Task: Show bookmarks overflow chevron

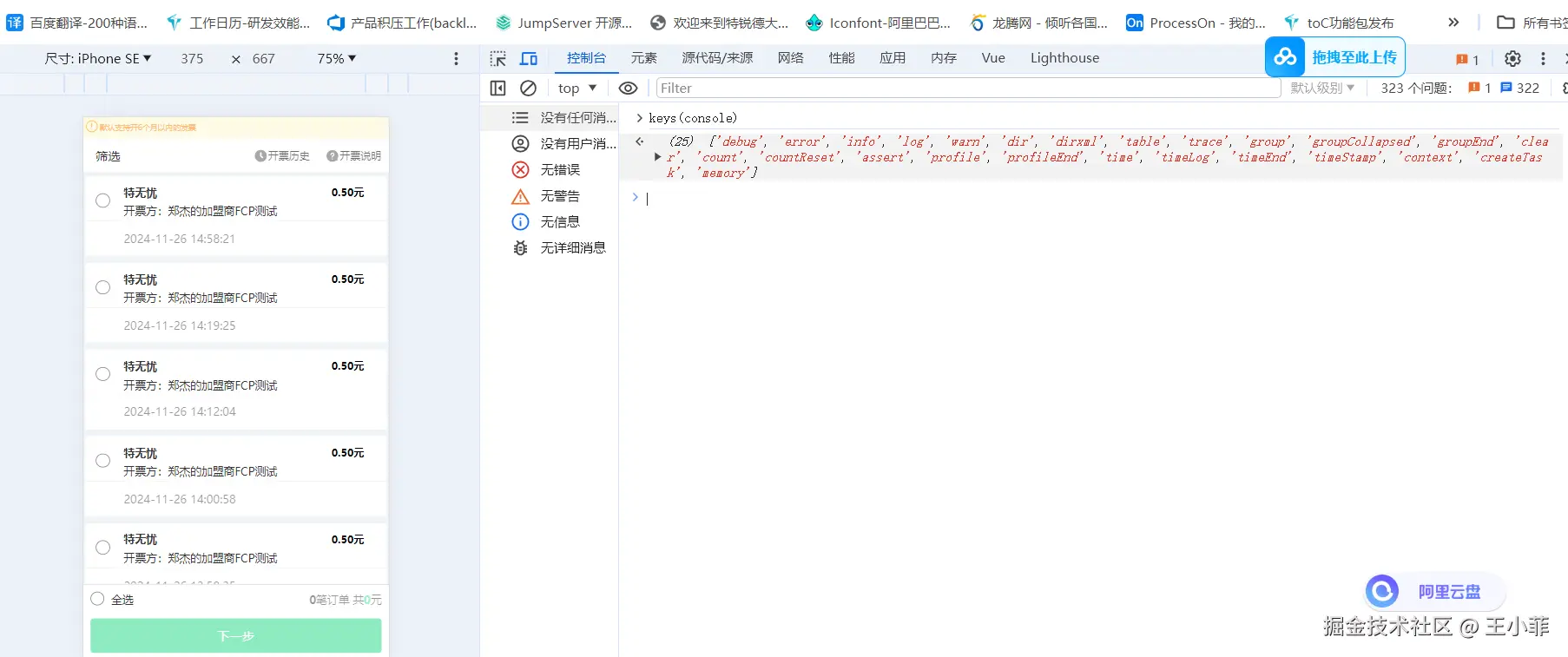Action: (1453, 23)
